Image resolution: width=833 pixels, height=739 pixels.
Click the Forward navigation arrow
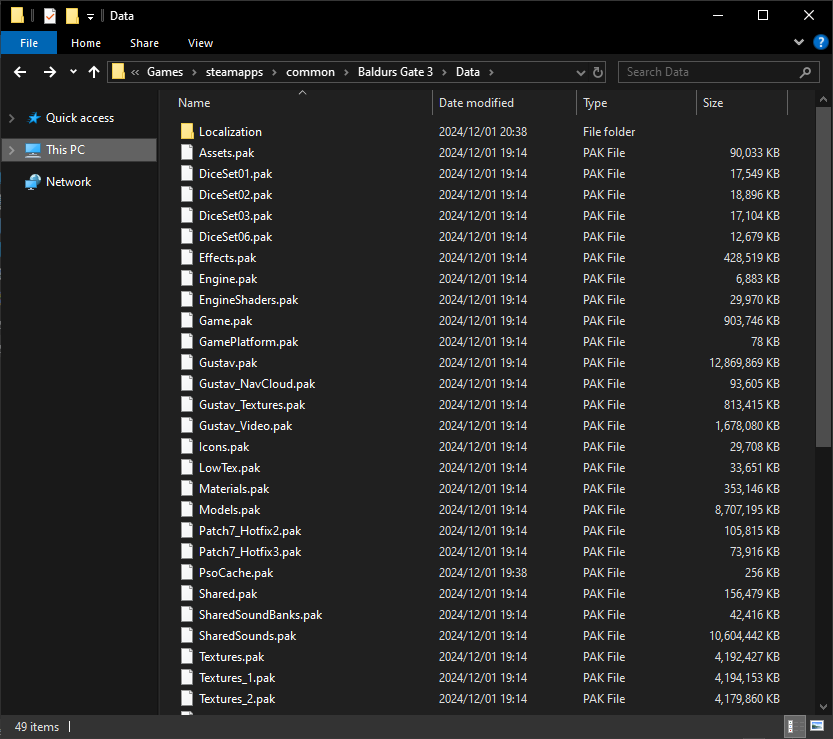pos(49,72)
